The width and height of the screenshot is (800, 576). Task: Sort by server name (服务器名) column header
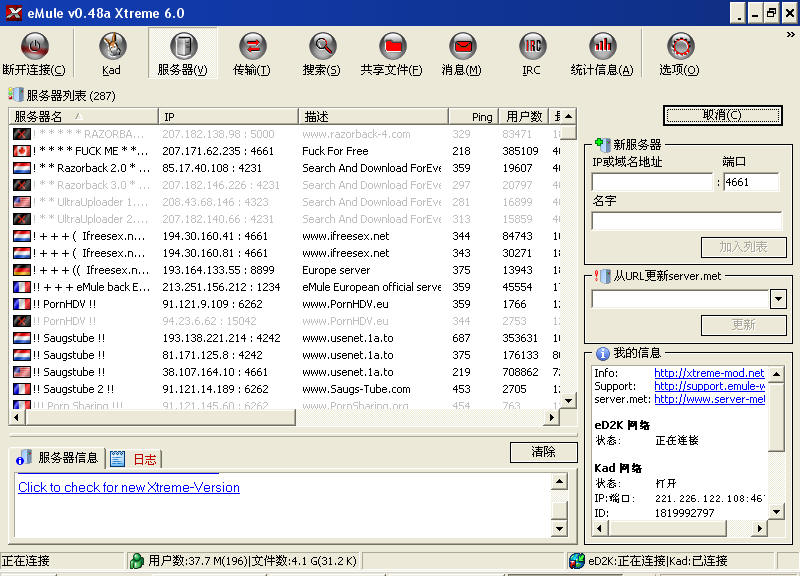coord(84,116)
